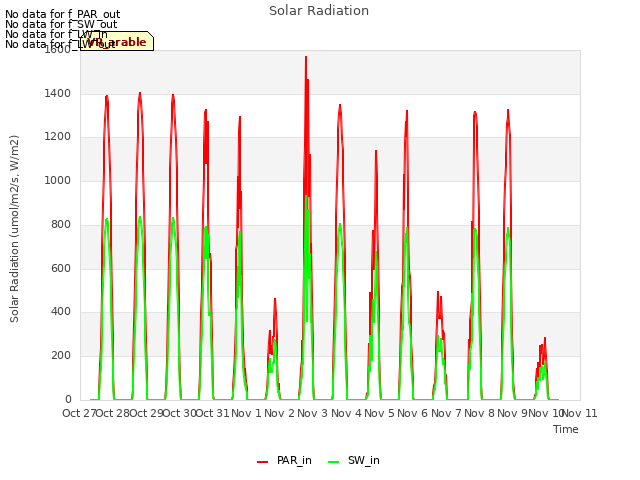
Task: Click the Nov 3 x-axis tick label
Action: pyautogui.click(x=313, y=413)
